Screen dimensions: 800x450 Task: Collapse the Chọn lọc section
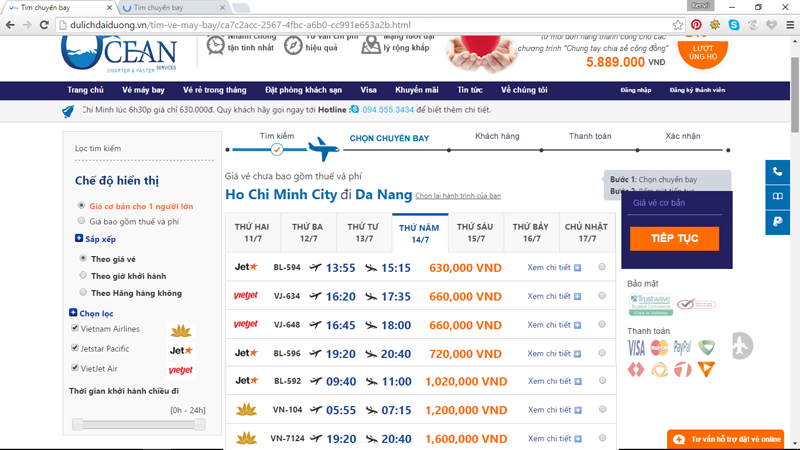point(73,313)
